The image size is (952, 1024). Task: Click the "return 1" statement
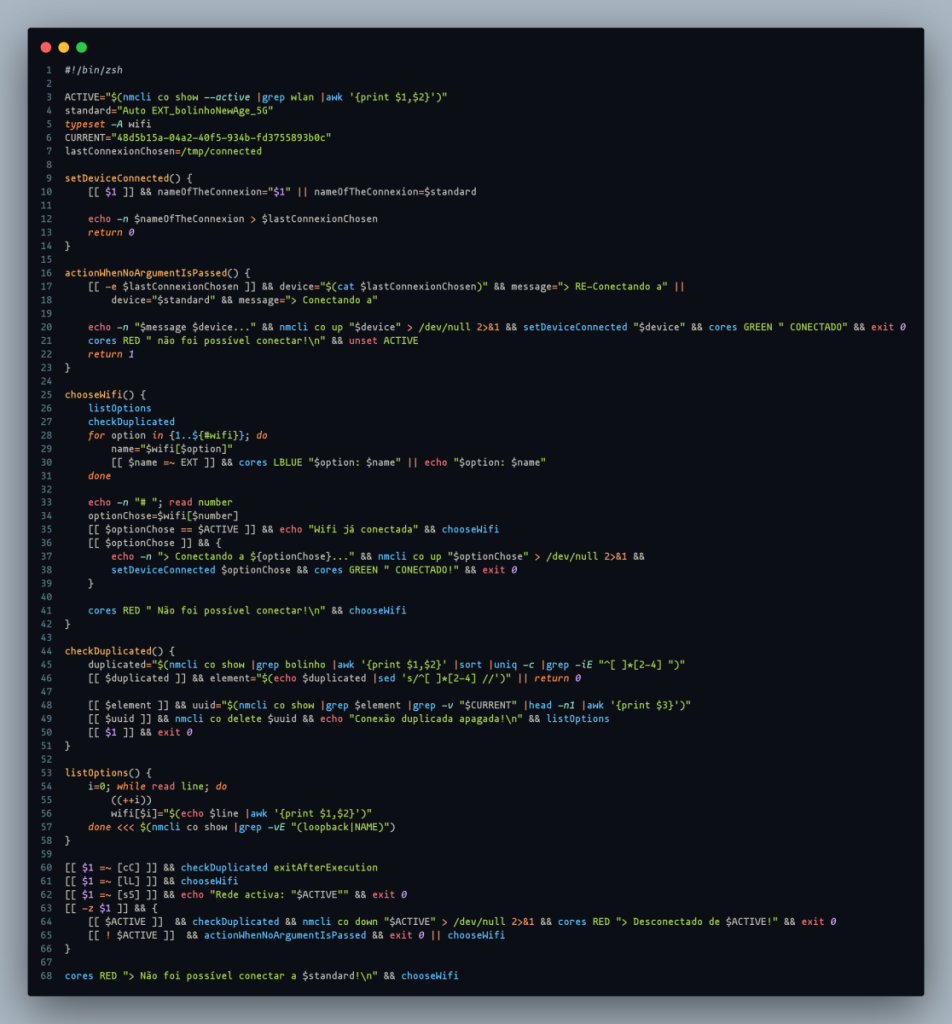point(110,354)
